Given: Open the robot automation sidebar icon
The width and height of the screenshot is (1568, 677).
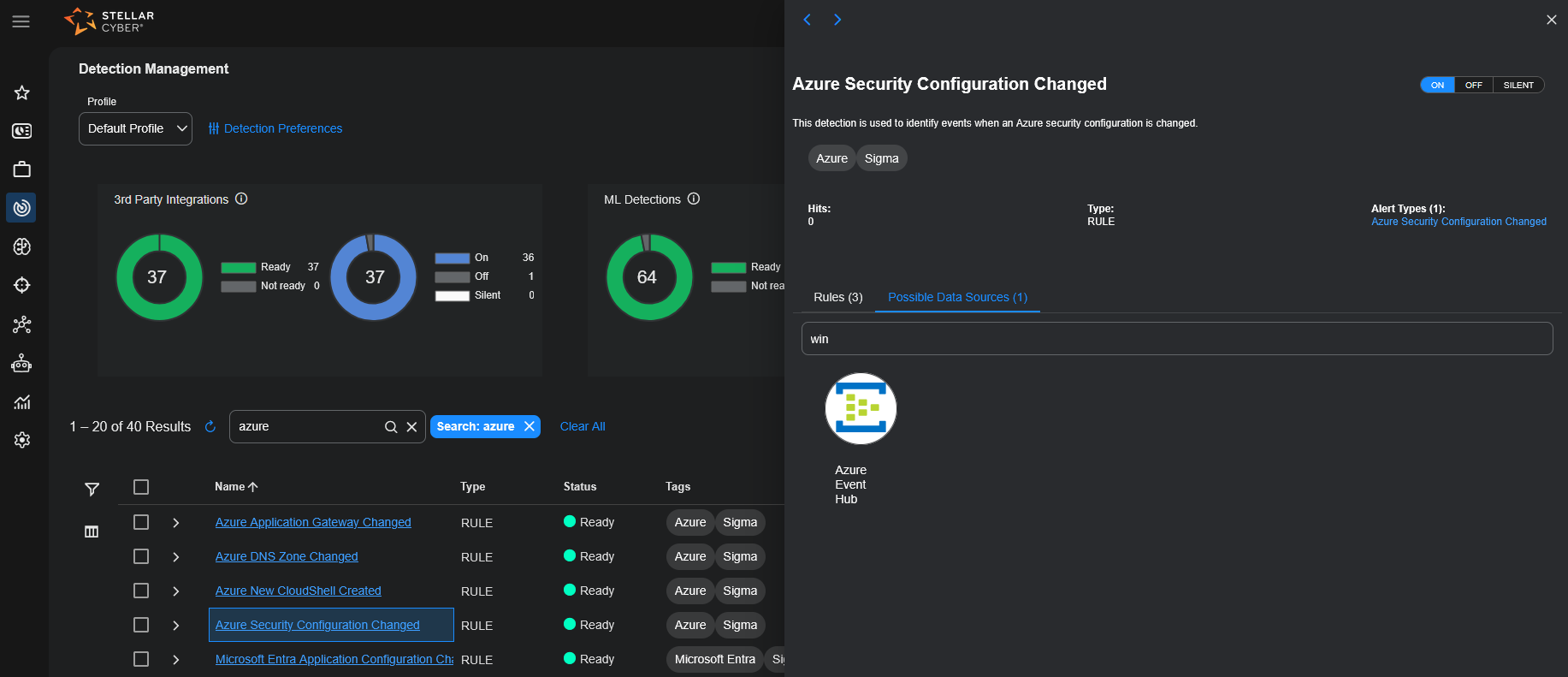Looking at the screenshot, I should 22,364.
